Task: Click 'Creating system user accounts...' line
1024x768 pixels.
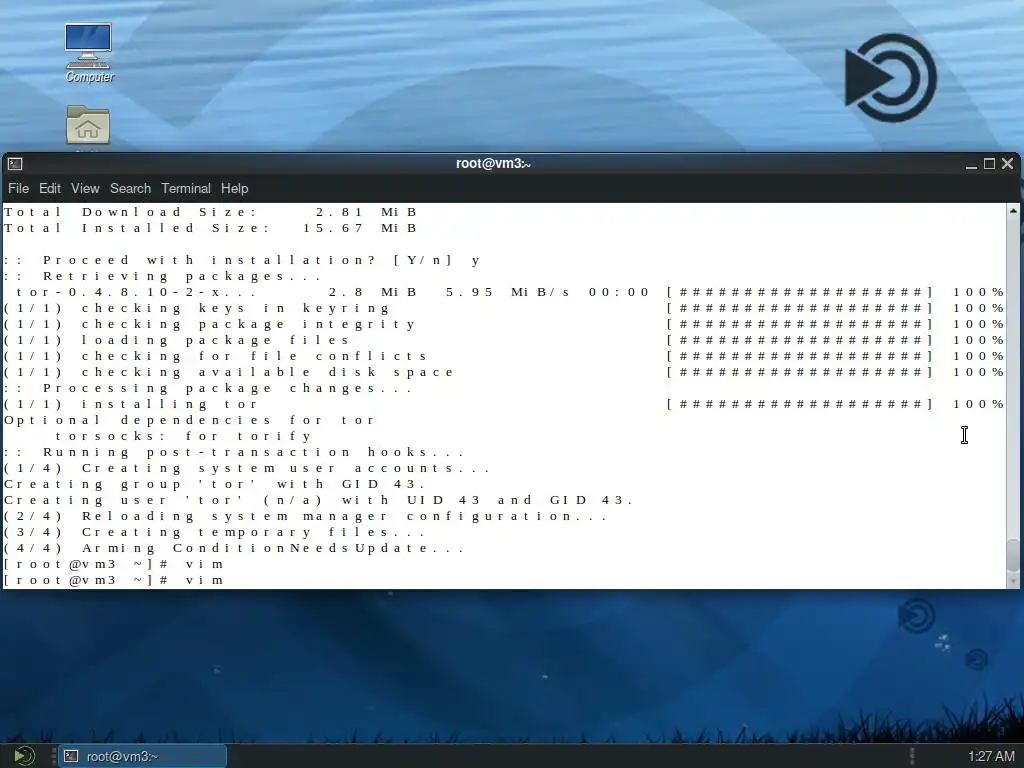Action: 248,468
